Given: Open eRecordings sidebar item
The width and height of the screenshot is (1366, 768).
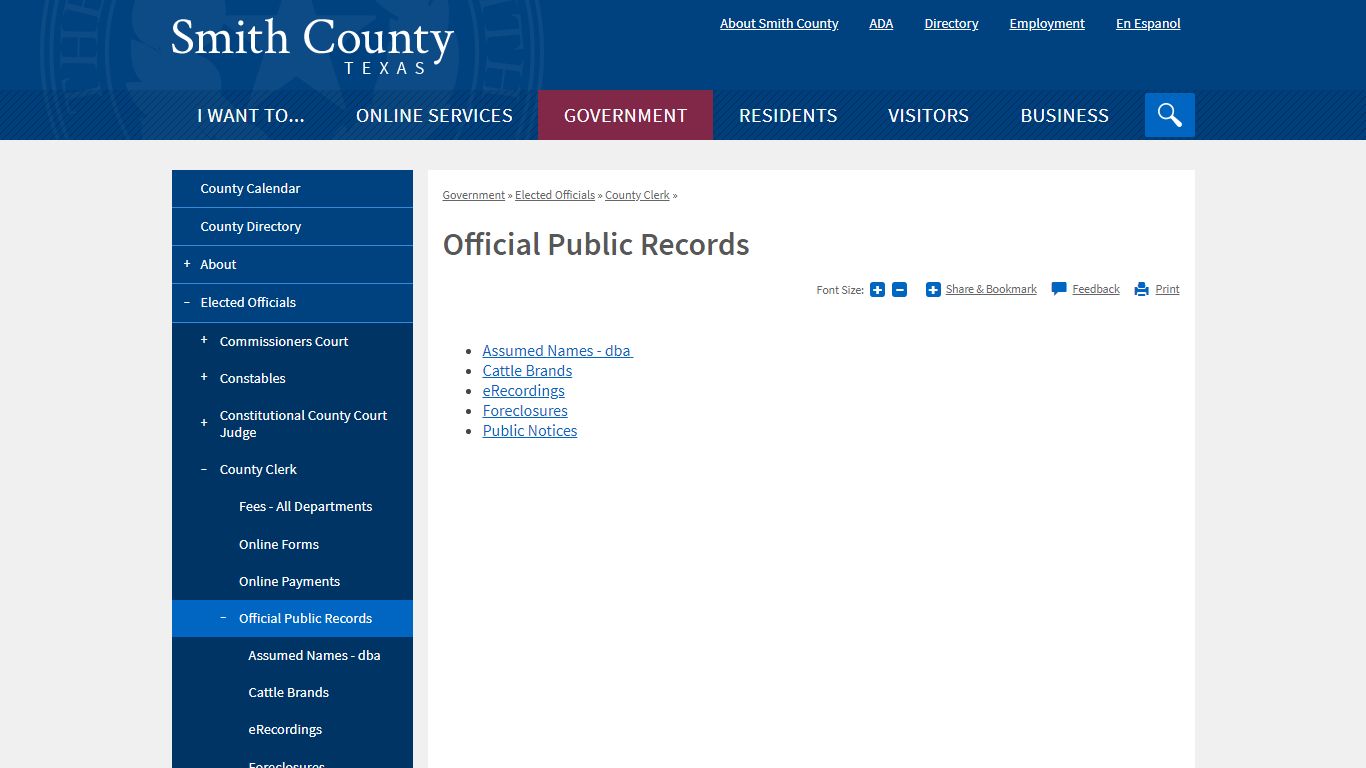Looking at the screenshot, I should point(285,730).
